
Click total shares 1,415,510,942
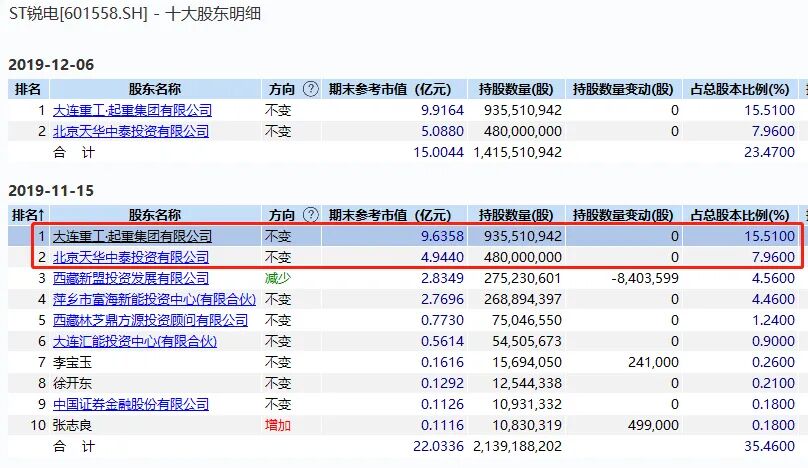[517, 153]
